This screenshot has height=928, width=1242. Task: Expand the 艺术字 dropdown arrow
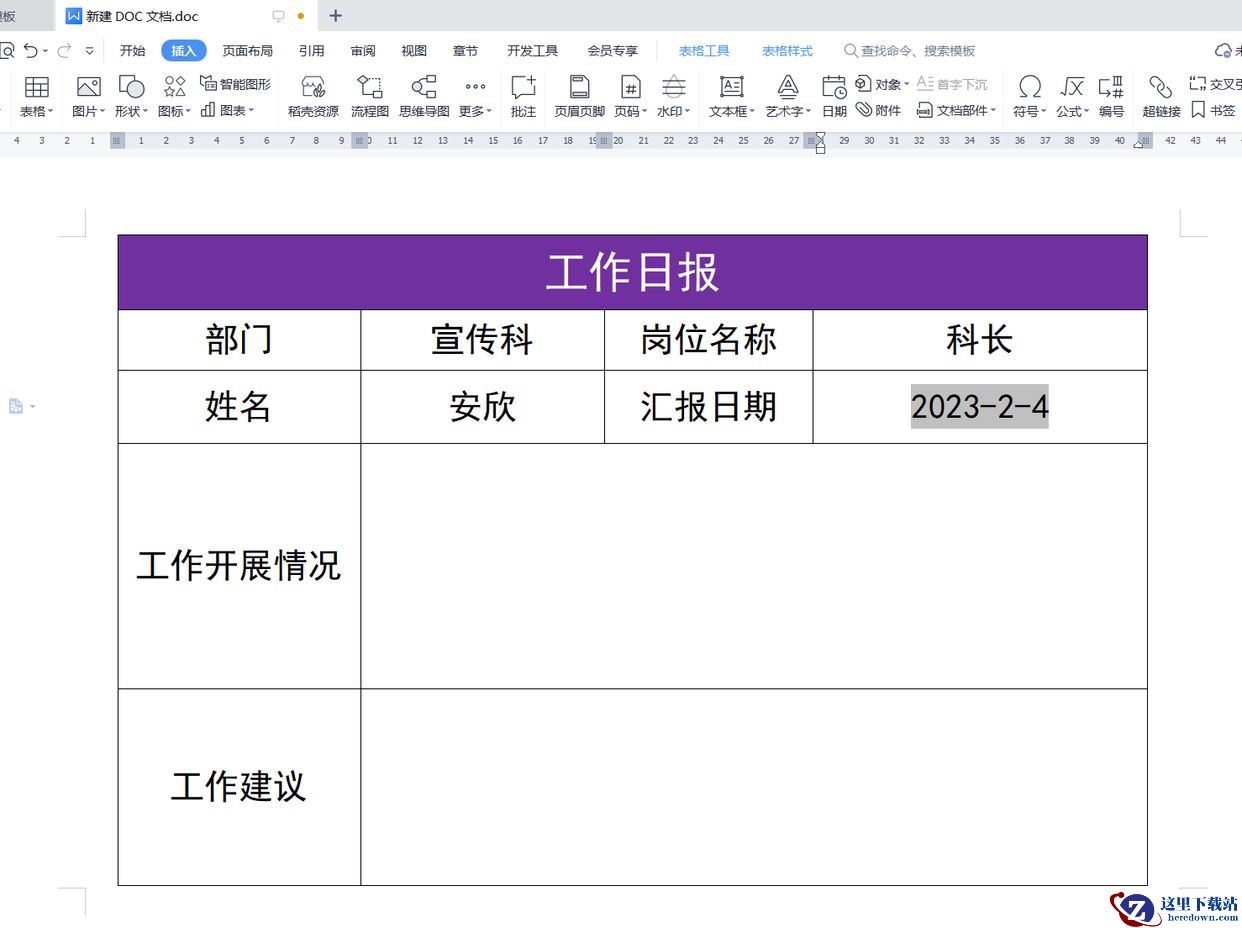pos(808,112)
